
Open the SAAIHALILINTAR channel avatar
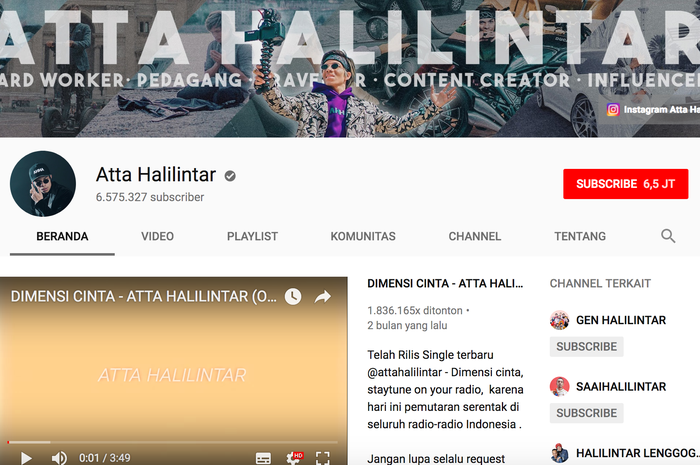[559, 386]
